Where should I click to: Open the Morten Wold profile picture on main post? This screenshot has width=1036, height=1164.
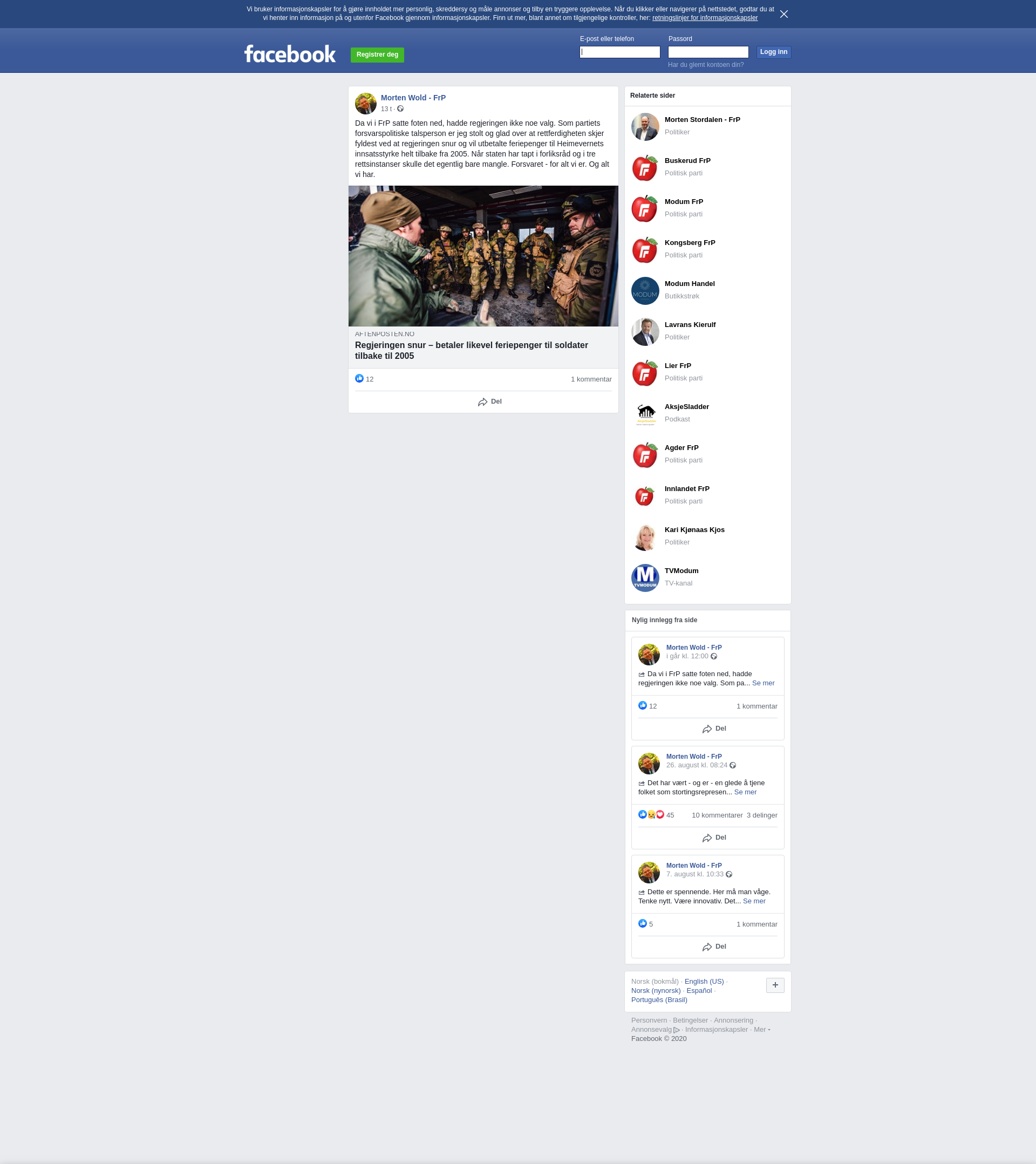(x=366, y=104)
